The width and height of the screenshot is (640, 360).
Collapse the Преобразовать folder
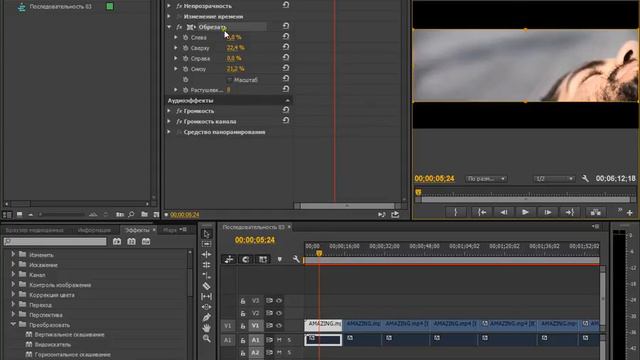click(13, 324)
